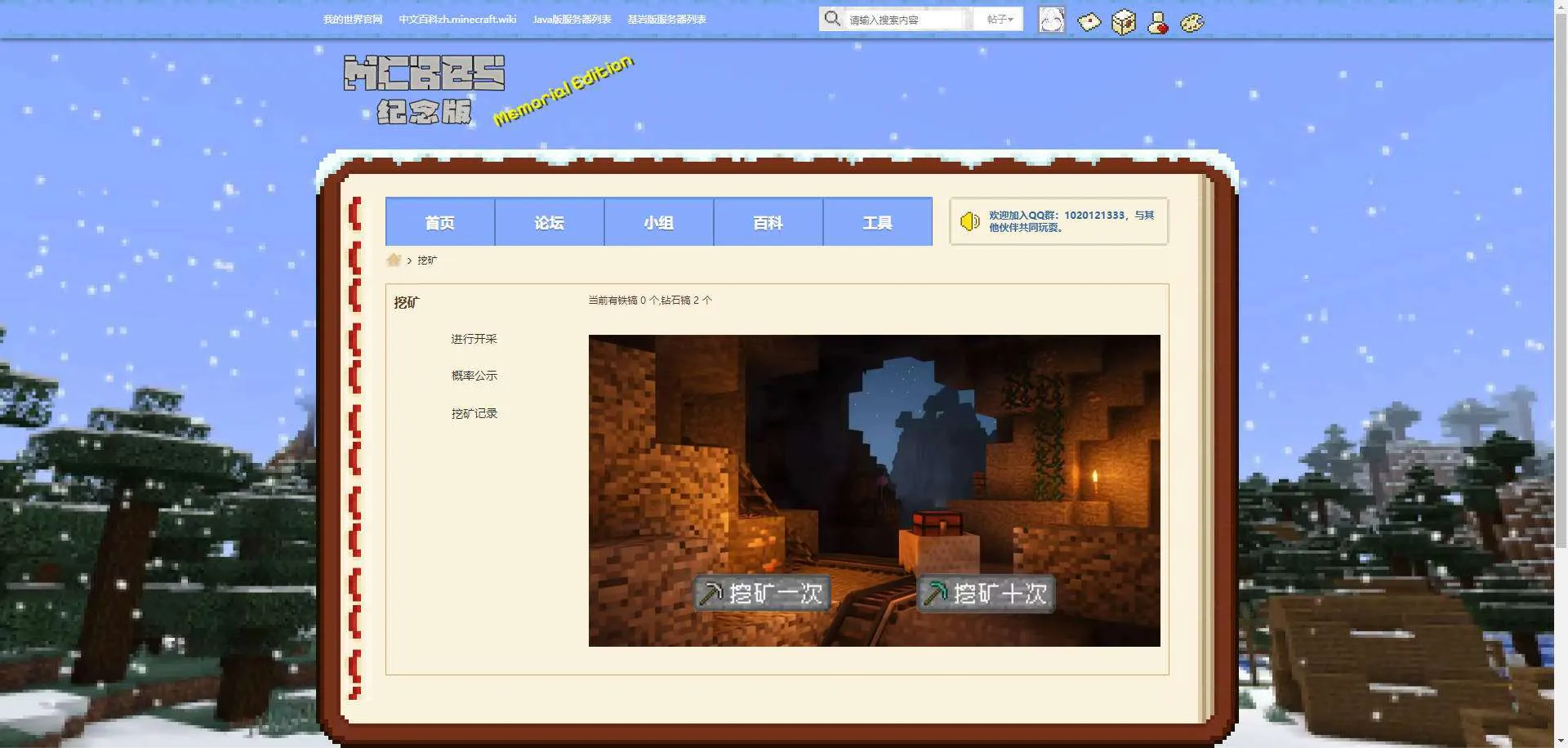Click the home icon in breadcrumb
1568x748 pixels.
tap(394, 260)
